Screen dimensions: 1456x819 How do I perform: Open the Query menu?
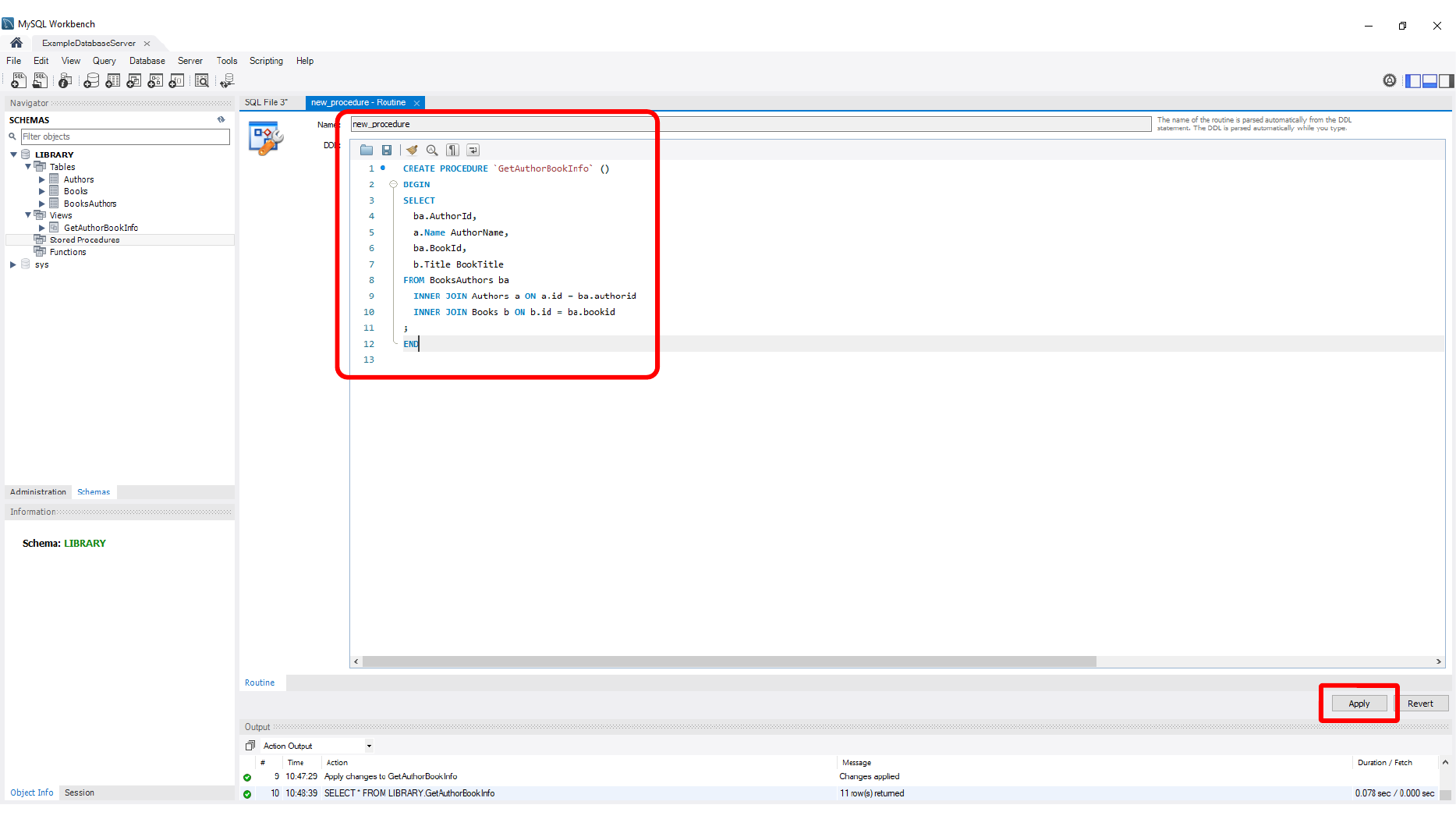point(104,61)
